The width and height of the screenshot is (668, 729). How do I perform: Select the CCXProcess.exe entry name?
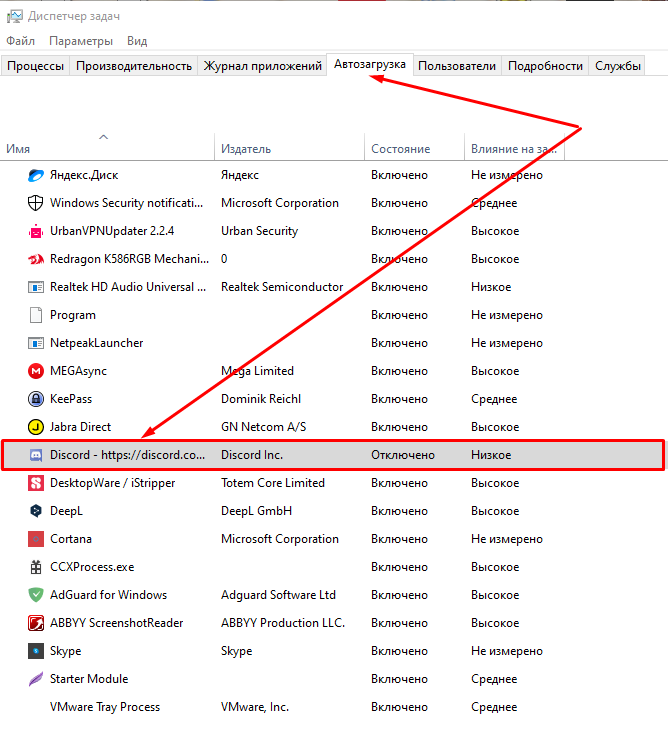tap(92, 567)
